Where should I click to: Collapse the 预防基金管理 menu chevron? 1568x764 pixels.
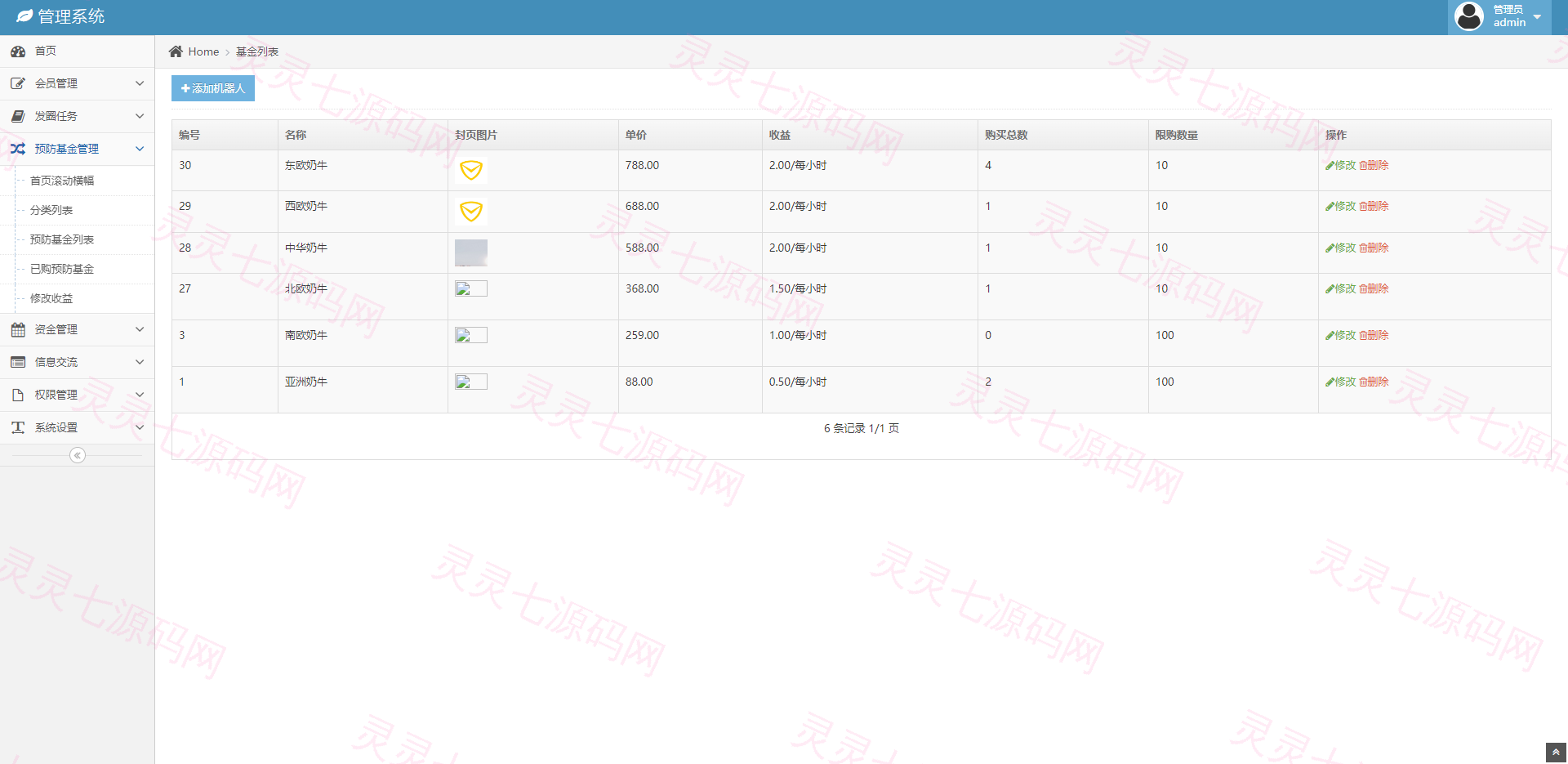point(140,149)
